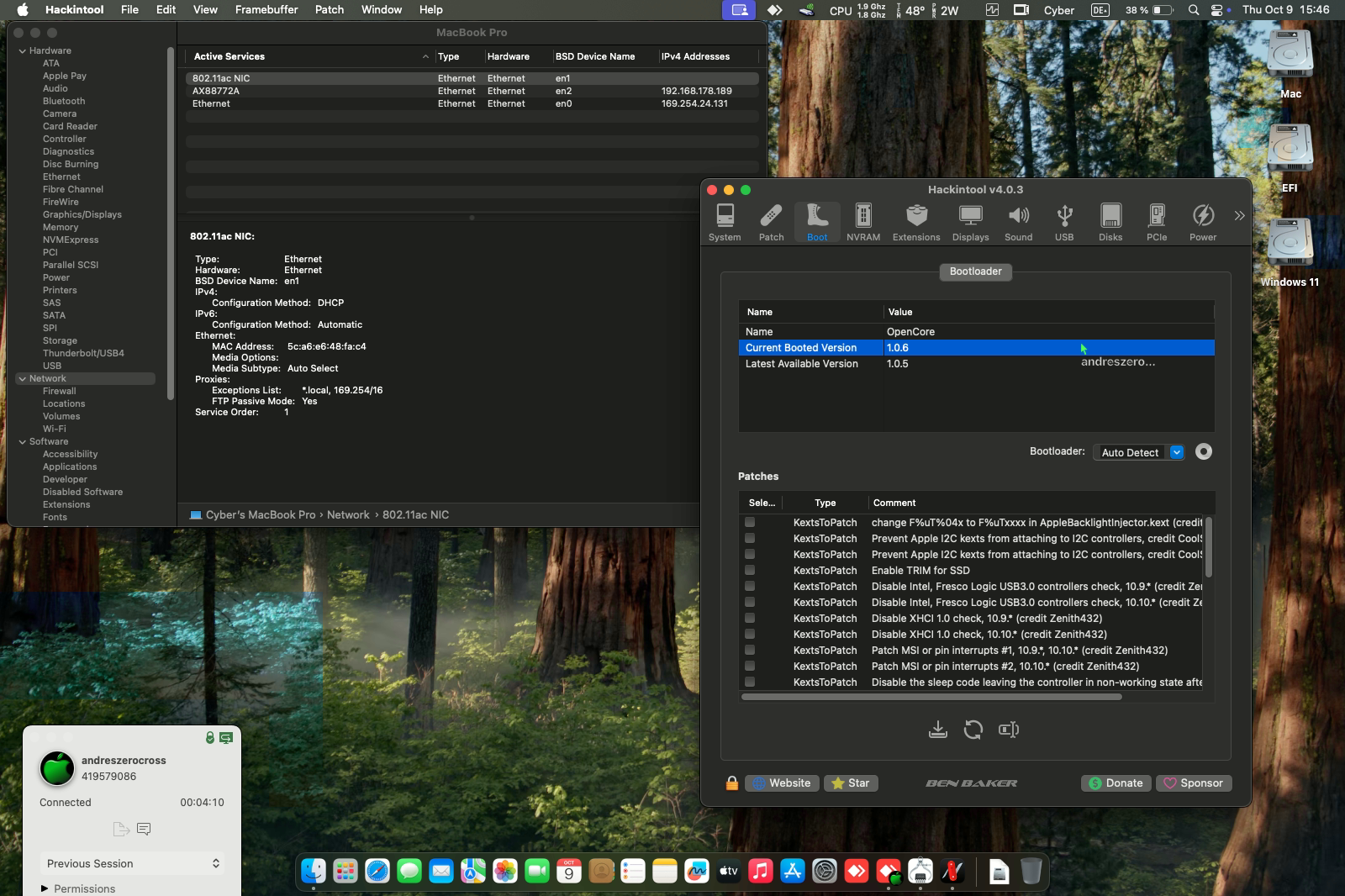Check 'Patch MSI or pin interrupts #2' box
The width and height of the screenshot is (1345, 896).
750,667
